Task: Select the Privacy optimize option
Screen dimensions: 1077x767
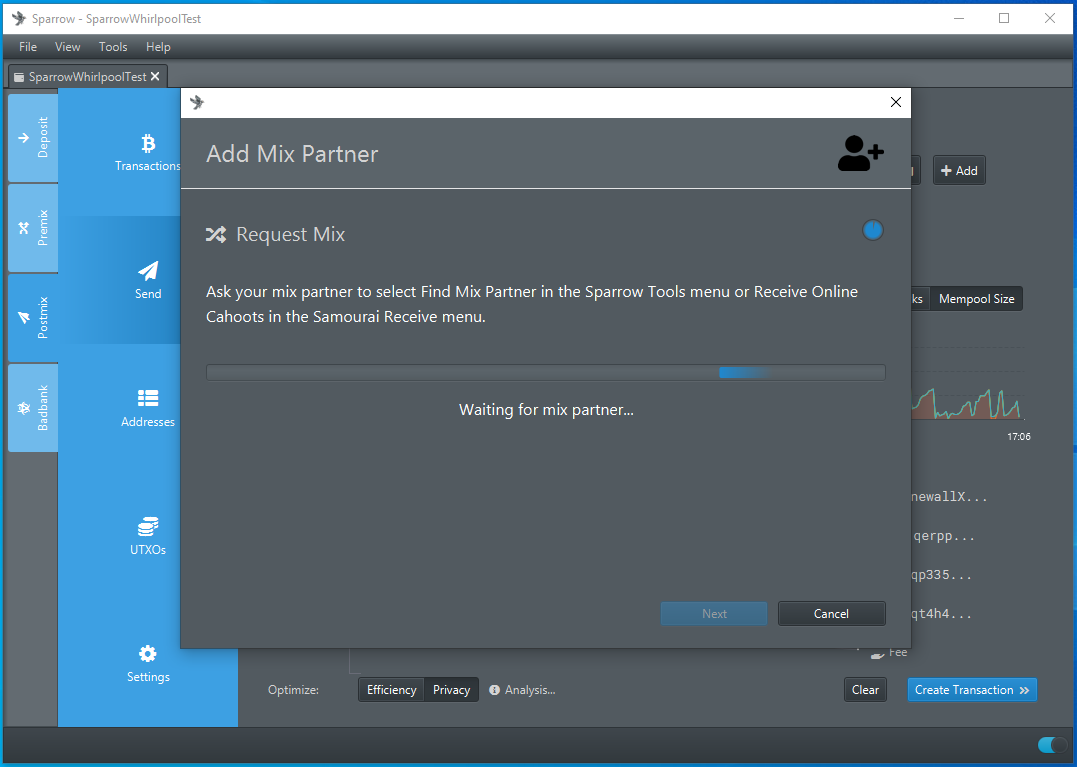Action: 451,690
